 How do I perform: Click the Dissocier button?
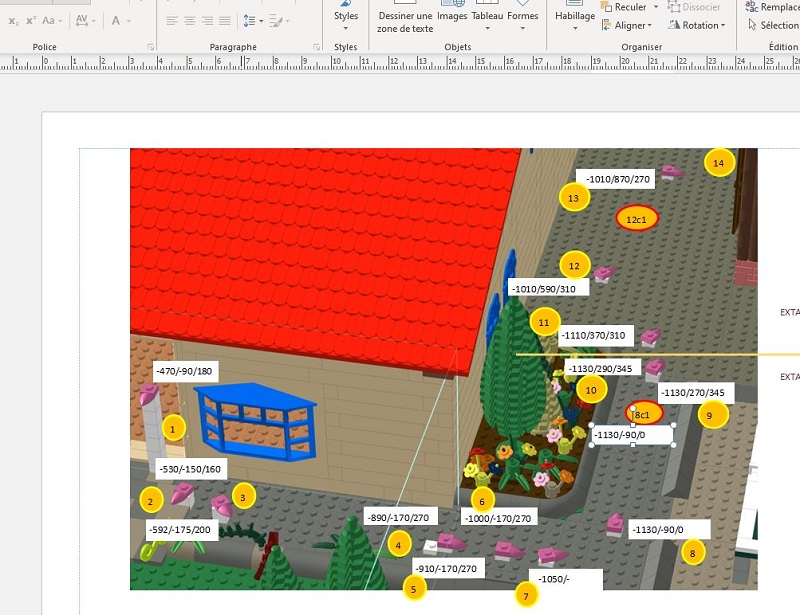pos(694,7)
